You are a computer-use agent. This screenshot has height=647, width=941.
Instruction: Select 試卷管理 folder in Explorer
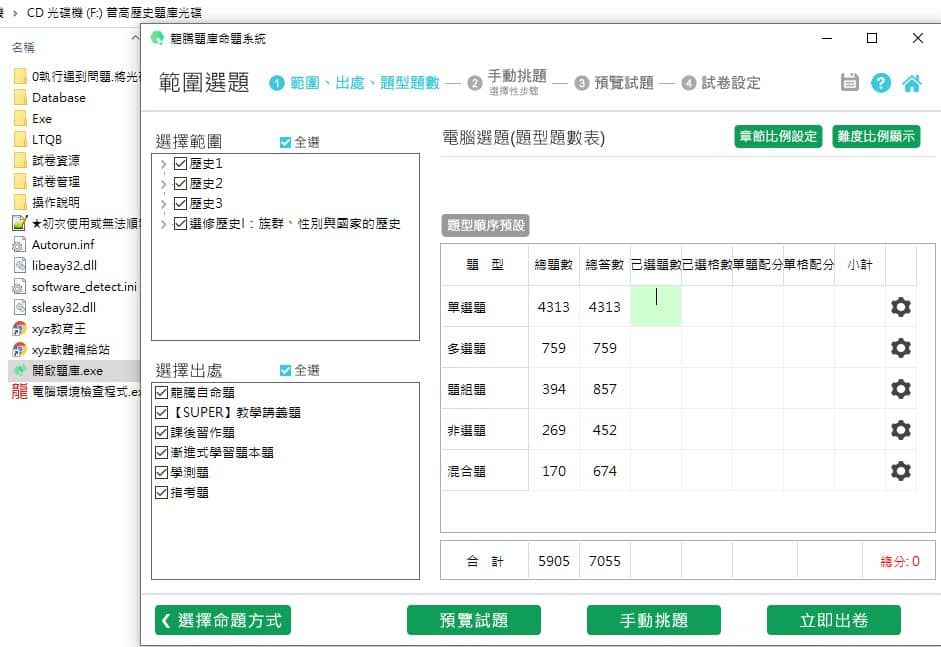coord(55,181)
